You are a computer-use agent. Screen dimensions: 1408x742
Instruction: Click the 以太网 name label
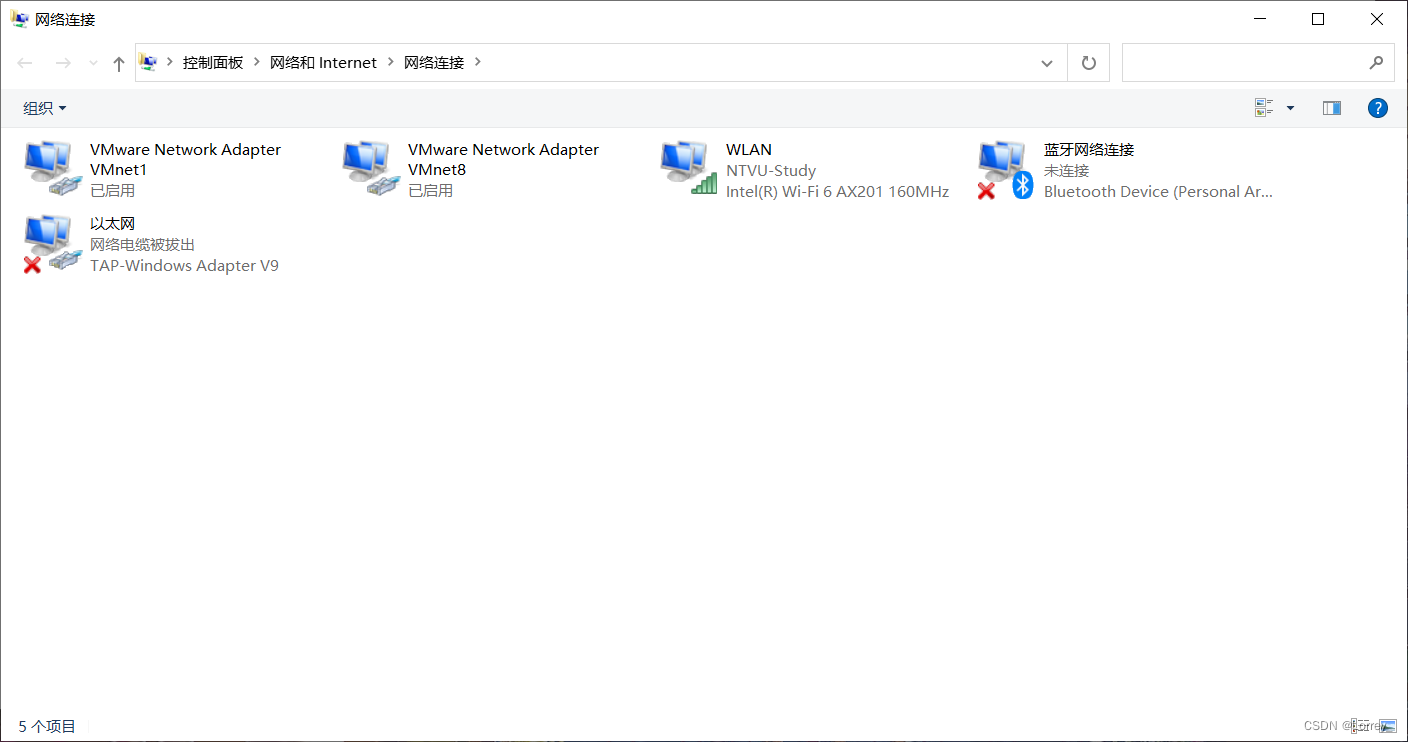(112, 224)
